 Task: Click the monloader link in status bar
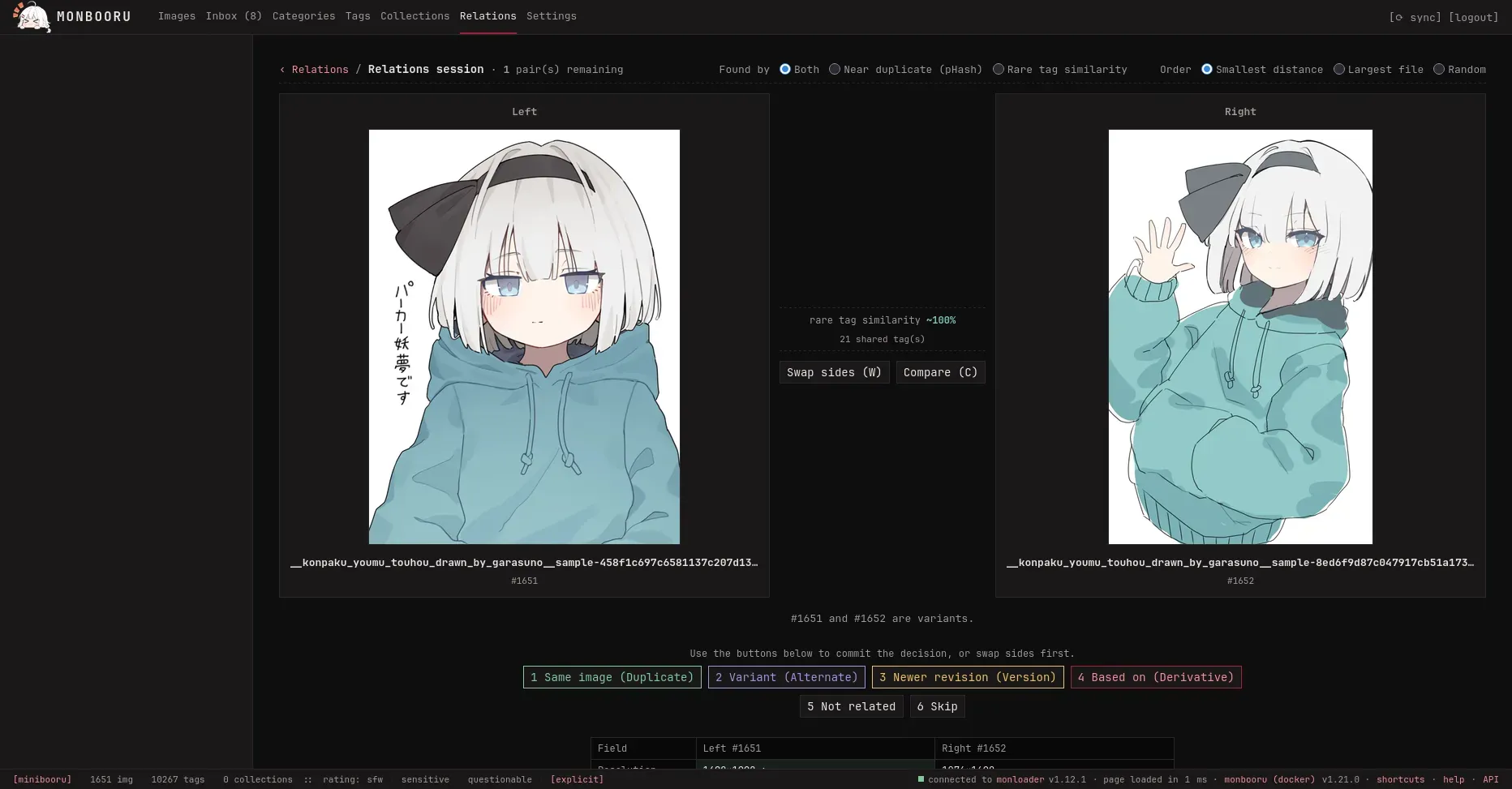(1020, 780)
